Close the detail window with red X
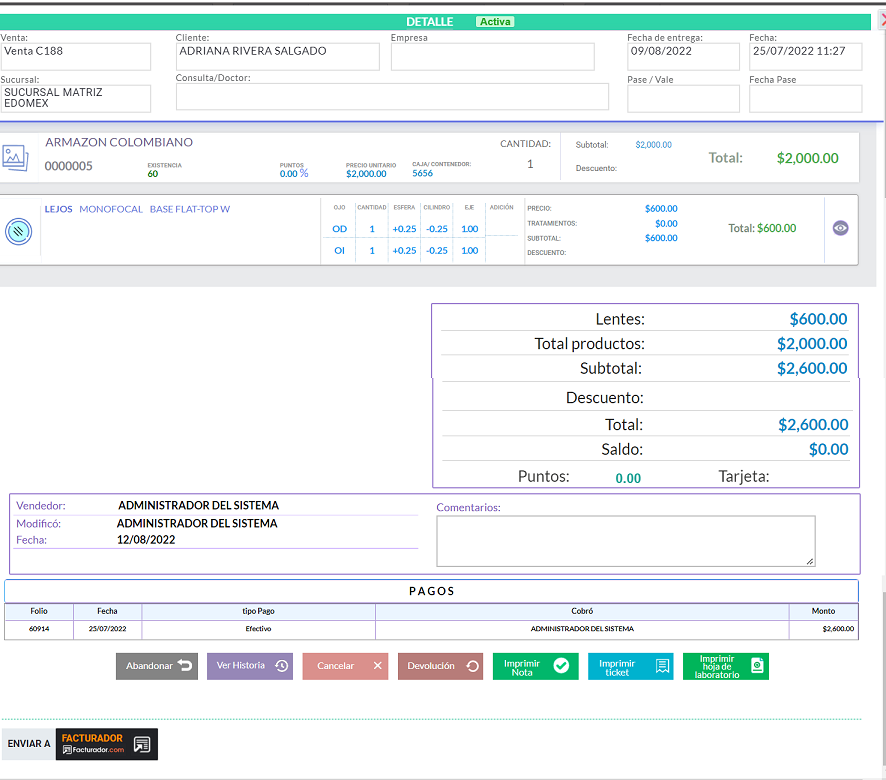This screenshot has height=780, width=886. click(x=883, y=21)
